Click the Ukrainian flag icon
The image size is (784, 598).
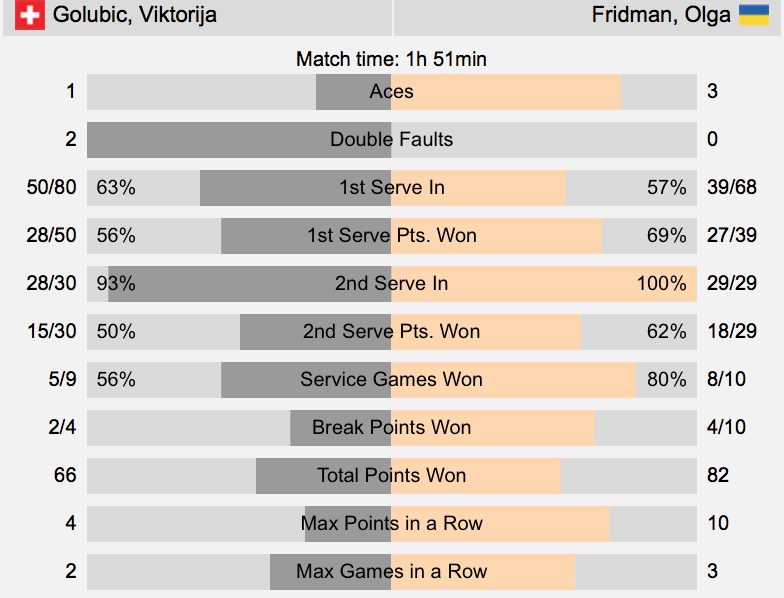pyautogui.click(x=753, y=15)
